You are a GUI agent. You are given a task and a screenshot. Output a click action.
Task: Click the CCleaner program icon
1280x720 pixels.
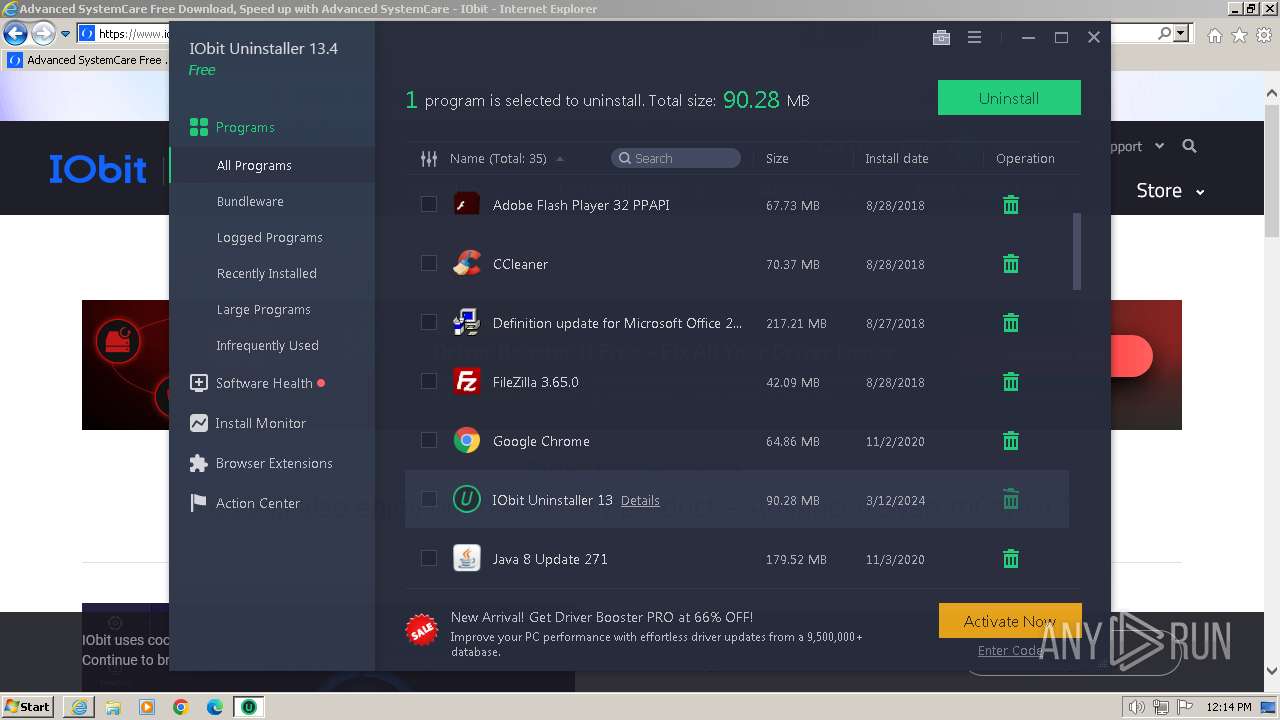pos(467,263)
